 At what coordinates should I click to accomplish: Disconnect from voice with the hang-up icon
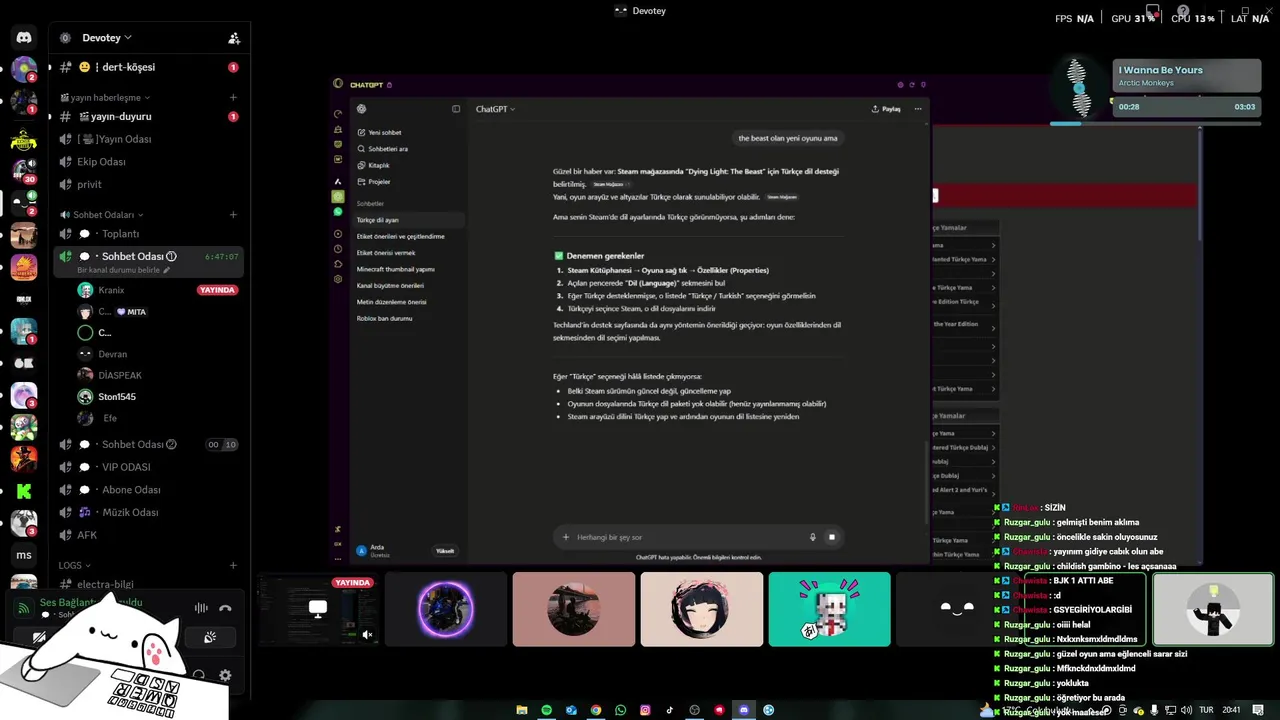click(x=225, y=608)
